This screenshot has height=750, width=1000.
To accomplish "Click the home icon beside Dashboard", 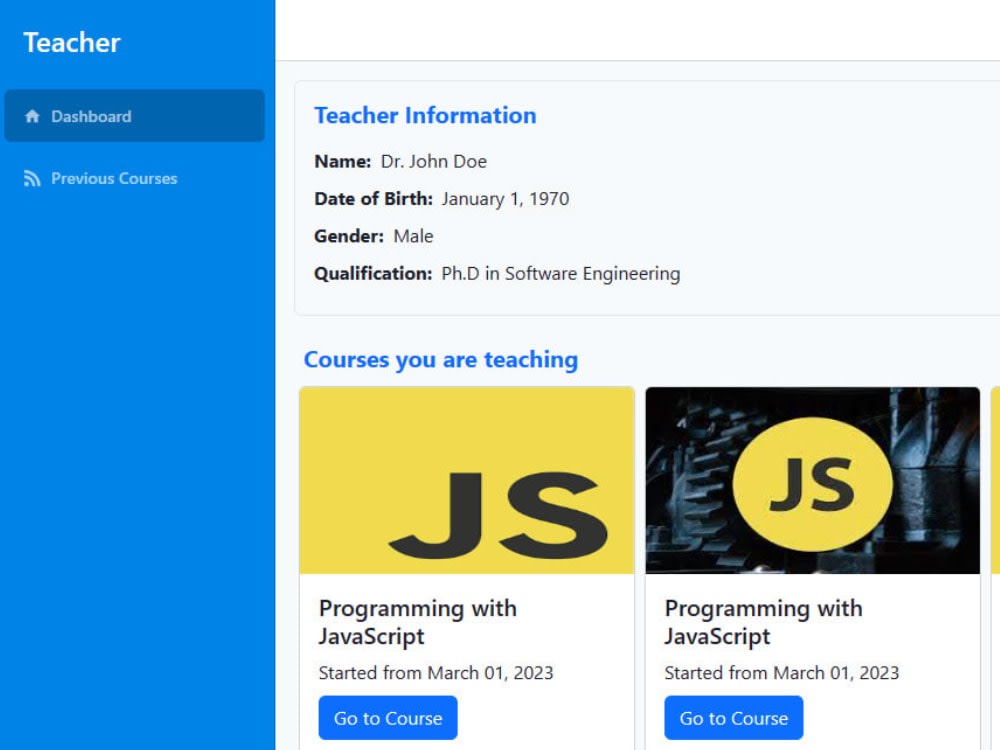I will point(32,116).
